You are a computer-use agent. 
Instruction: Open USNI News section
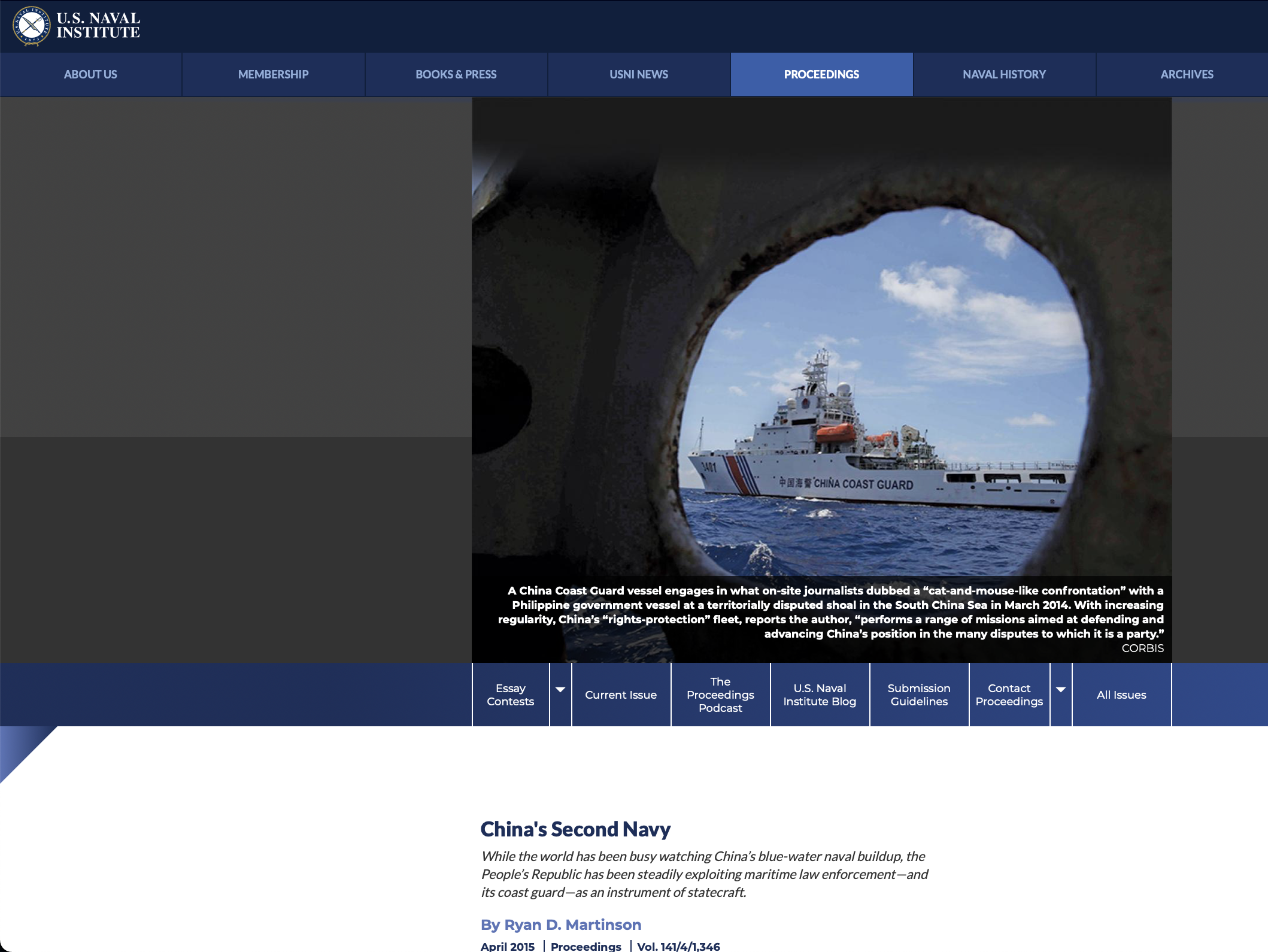coord(639,74)
